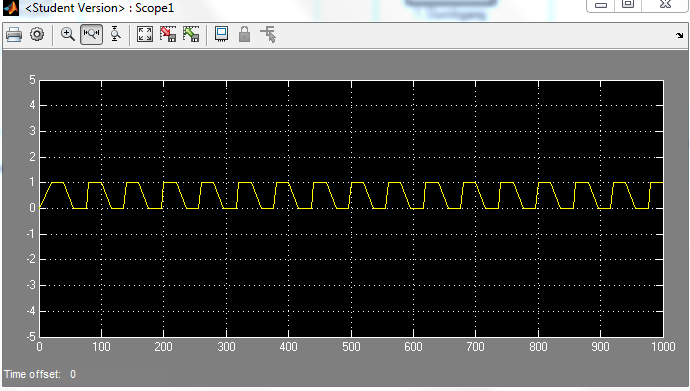Maximize the Scope1 window
The height and width of the screenshot is (391, 690).
click(628, 5)
